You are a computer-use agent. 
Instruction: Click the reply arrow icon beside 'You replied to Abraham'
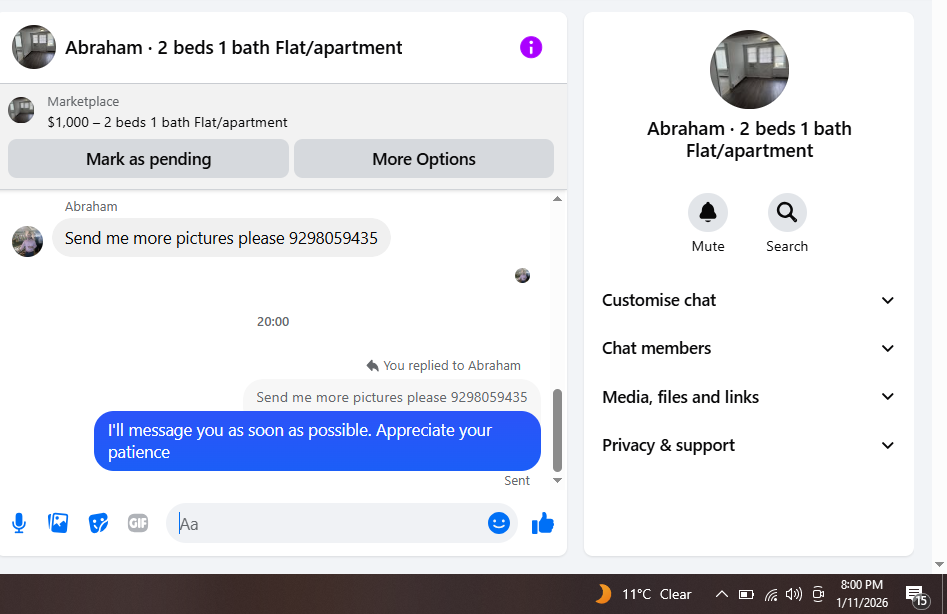click(373, 366)
